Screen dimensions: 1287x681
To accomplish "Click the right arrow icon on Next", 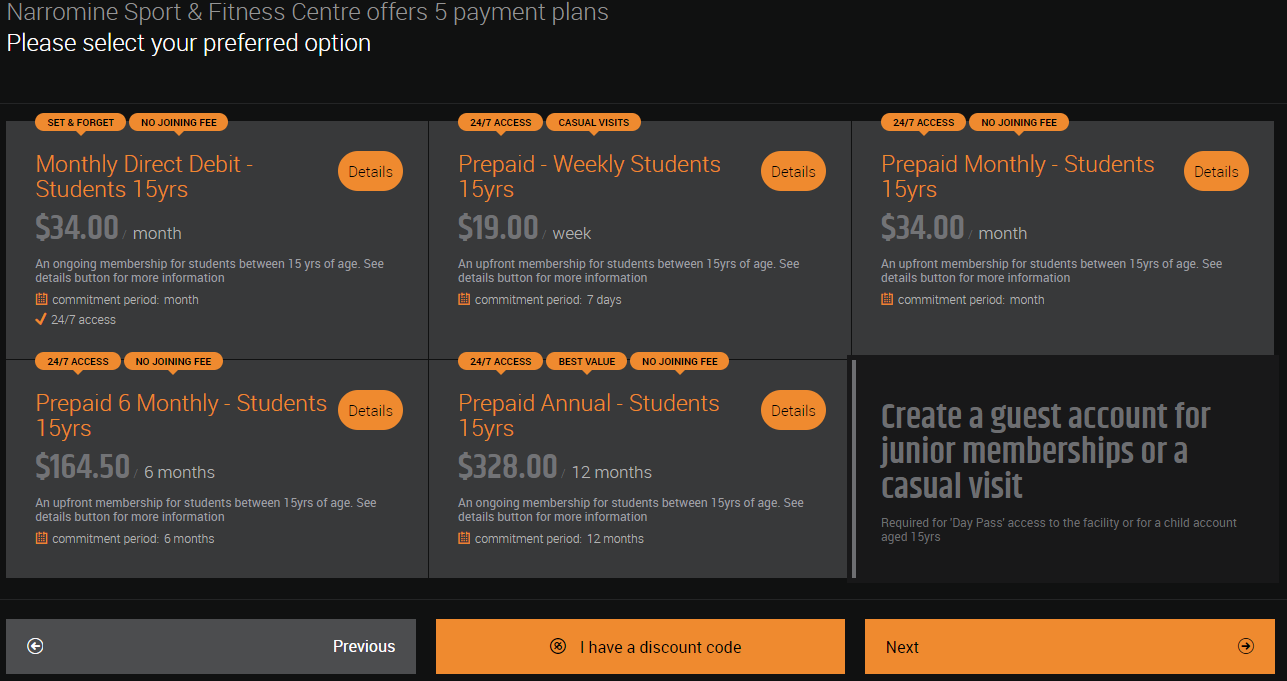I will [1245, 646].
